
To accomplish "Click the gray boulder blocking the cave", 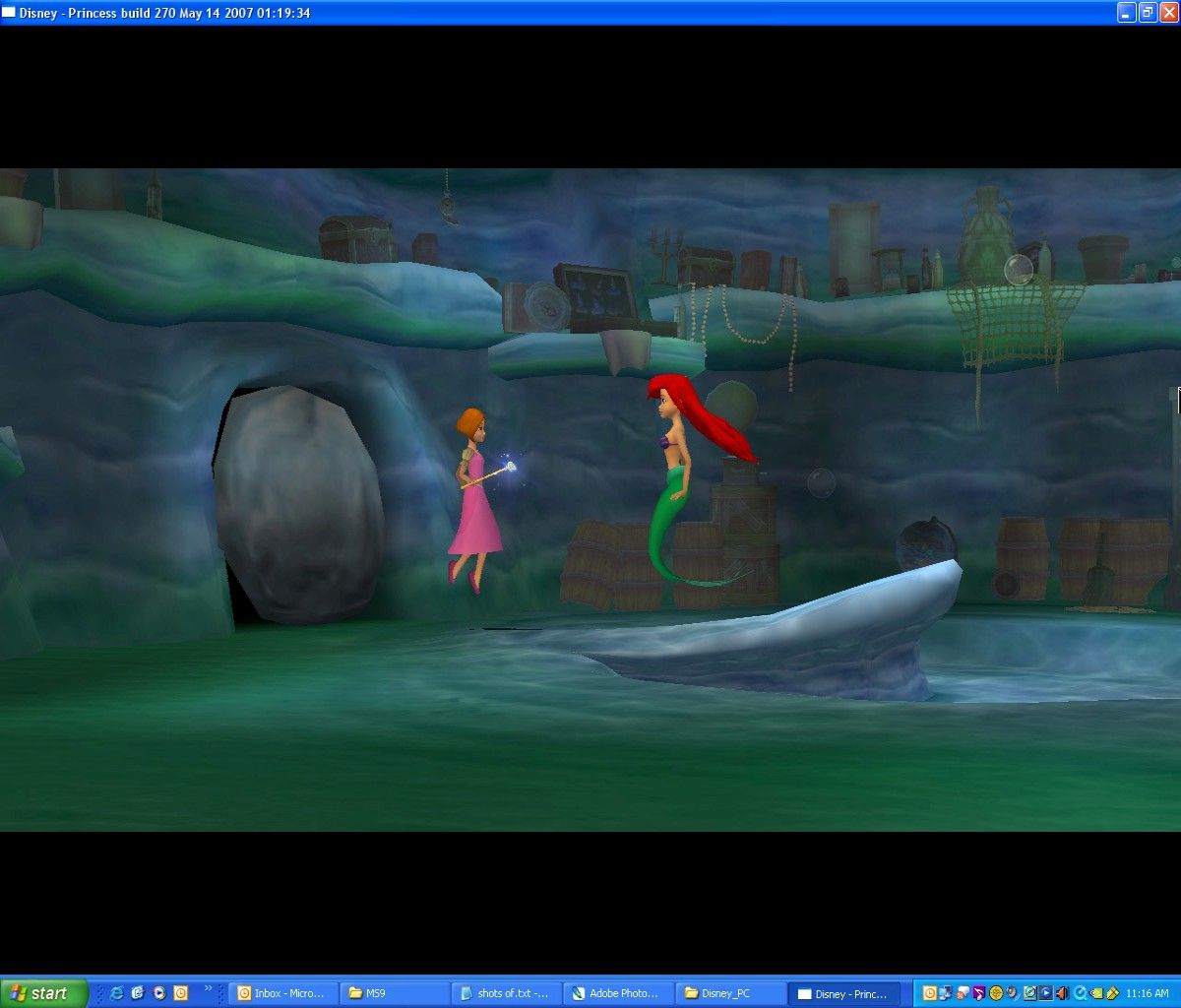I will pyautogui.click(x=298, y=505).
